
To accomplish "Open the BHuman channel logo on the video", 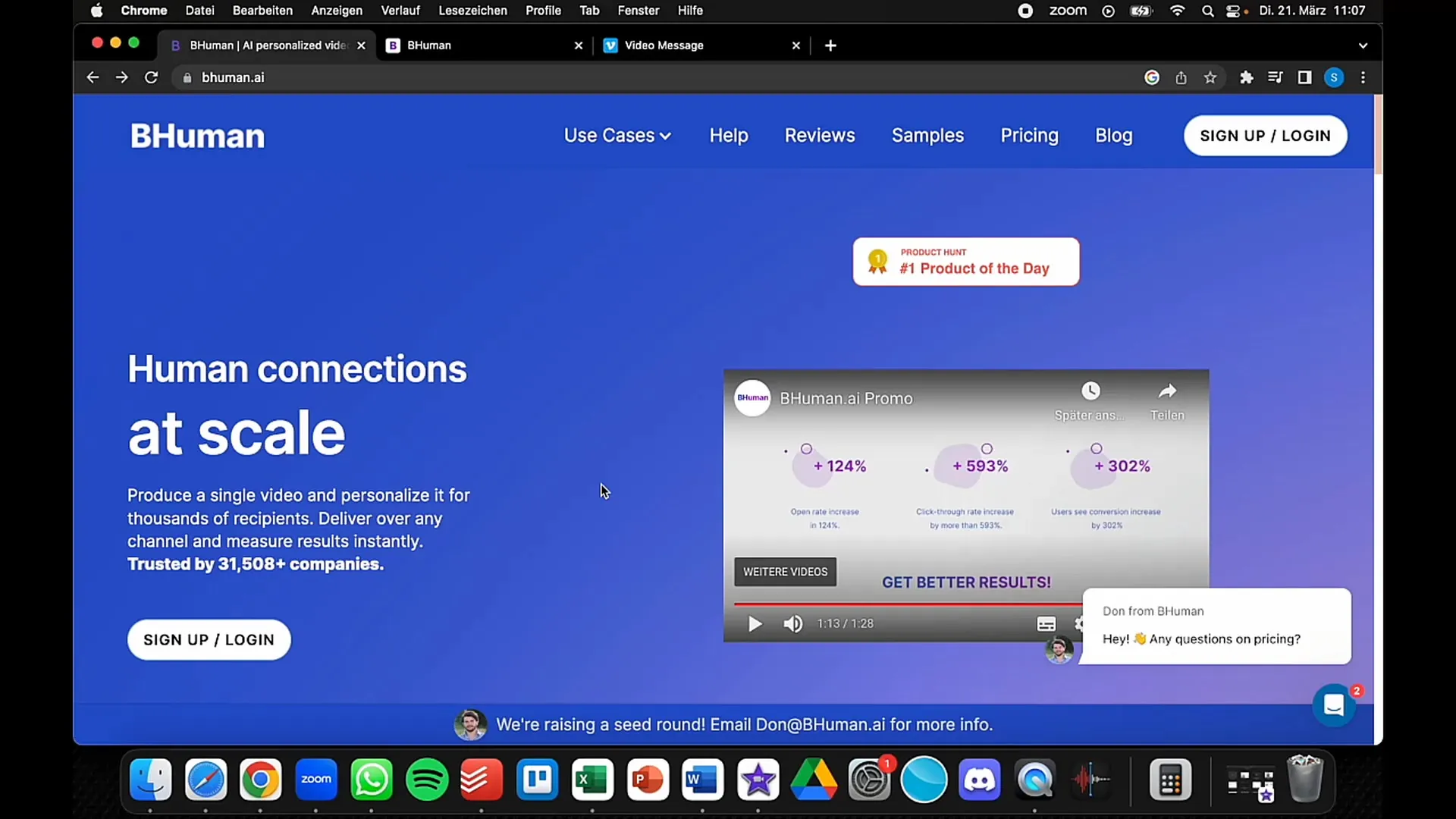I will click(x=752, y=397).
